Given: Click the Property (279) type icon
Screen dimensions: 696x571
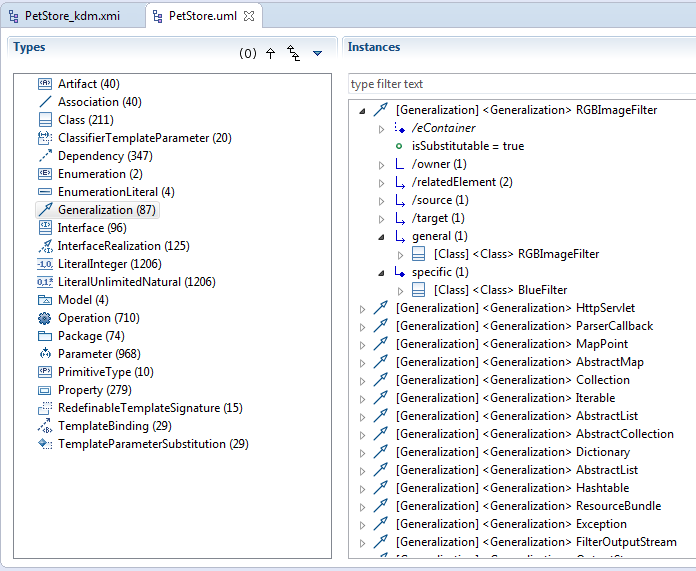Looking at the screenshot, I should 45,390.
